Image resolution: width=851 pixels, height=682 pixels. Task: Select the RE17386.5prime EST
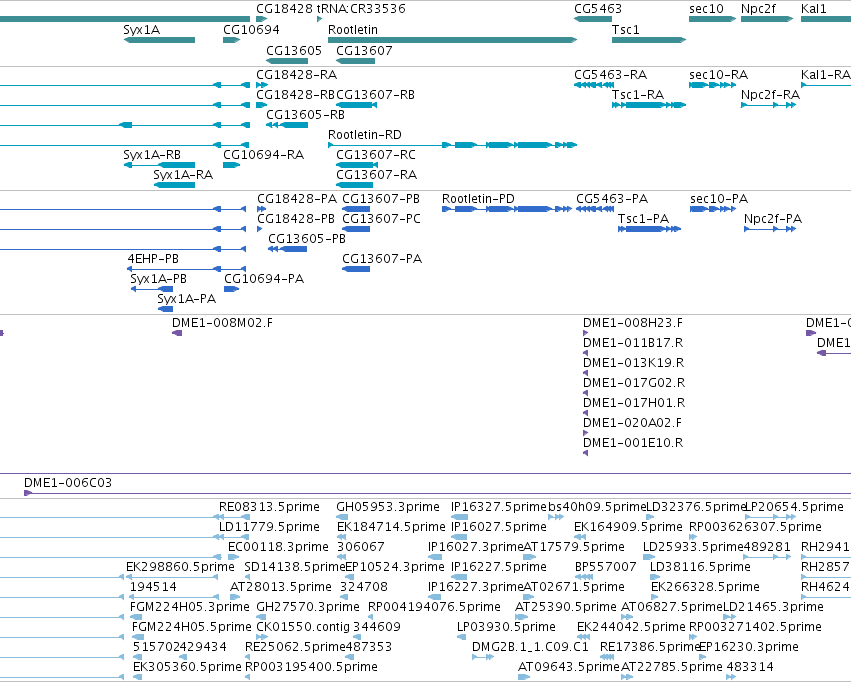pos(607,657)
